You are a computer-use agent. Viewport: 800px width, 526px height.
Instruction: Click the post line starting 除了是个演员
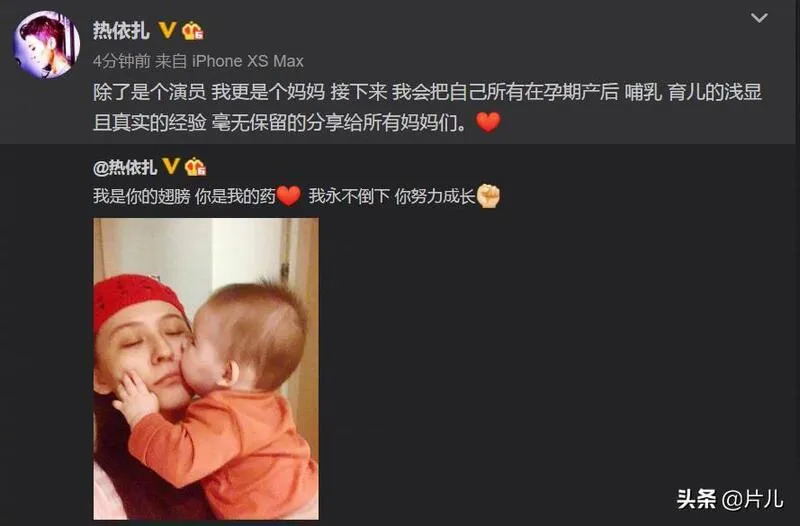427,92
